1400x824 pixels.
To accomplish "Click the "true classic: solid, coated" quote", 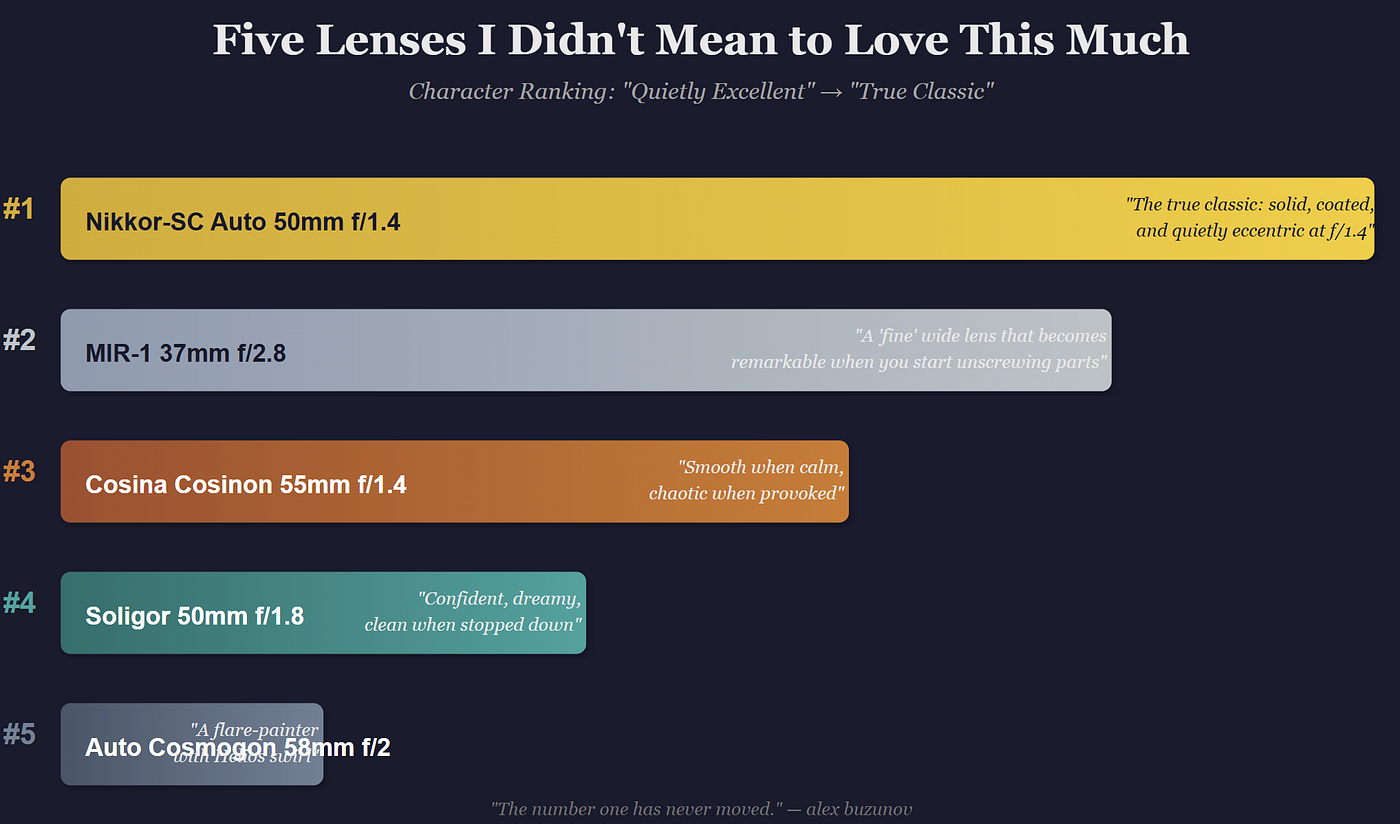I will [x=1249, y=217].
